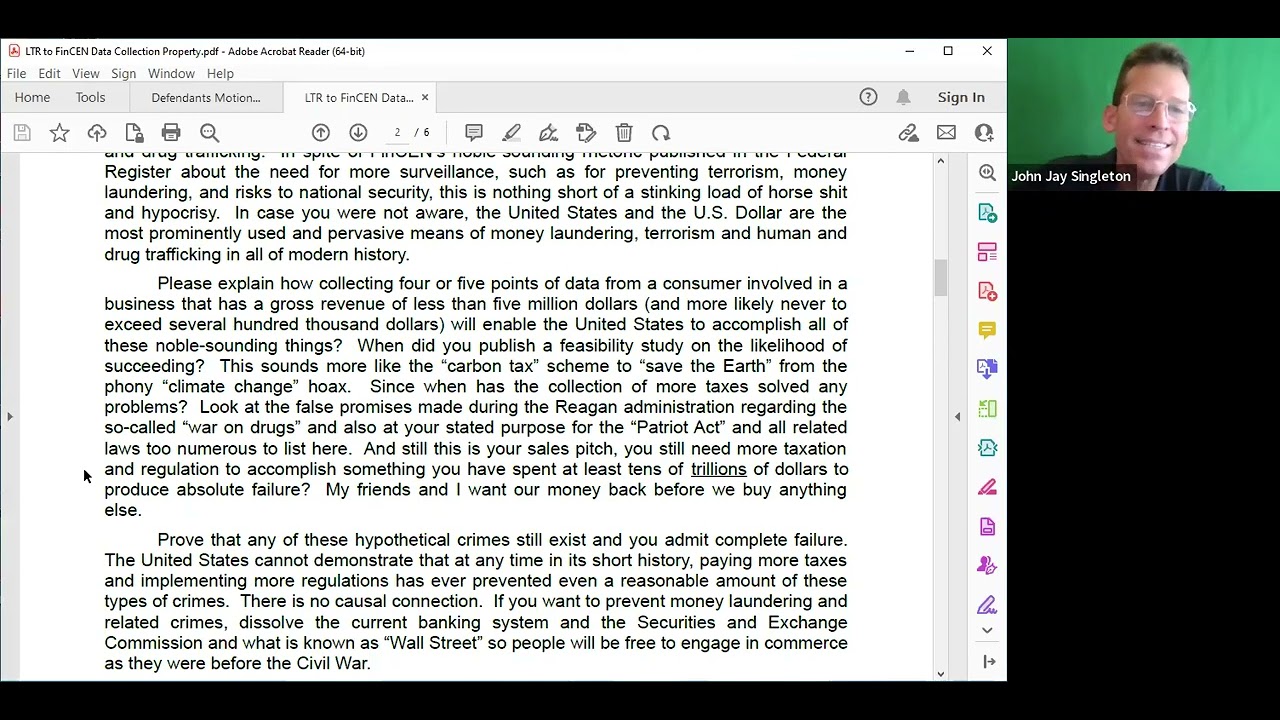The width and height of the screenshot is (1280, 720).
Task: Open Compress PDF tool in right pane
Action: (x=987, y=409)
